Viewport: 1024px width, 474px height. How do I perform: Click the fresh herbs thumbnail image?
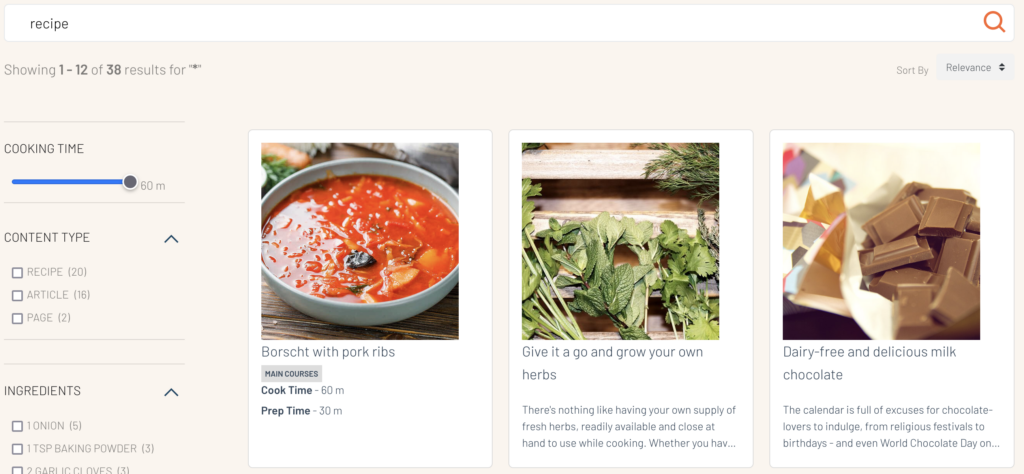click(620, 241)
